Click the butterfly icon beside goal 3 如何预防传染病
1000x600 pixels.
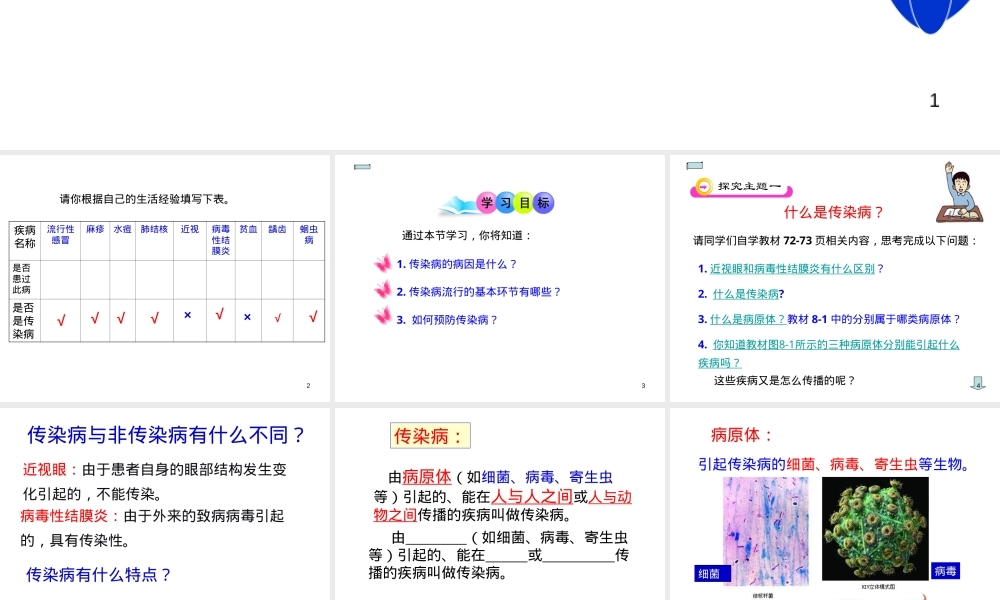pos(383,316)
